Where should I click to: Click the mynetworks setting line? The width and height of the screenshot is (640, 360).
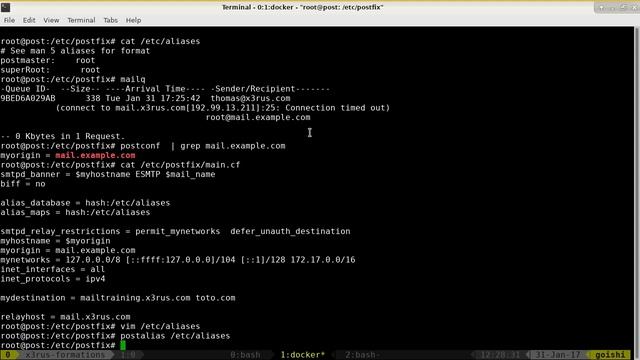[178, 260]
